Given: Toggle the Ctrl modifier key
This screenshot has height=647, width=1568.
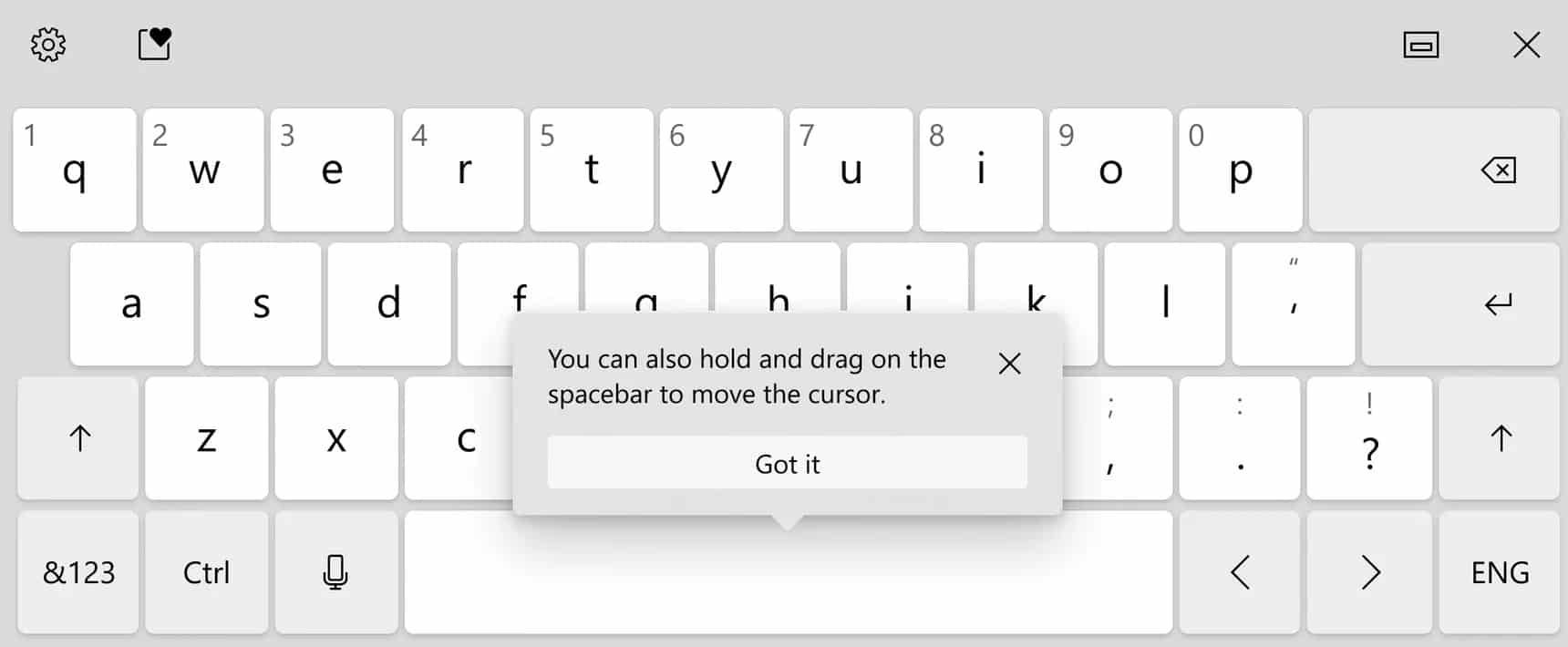Looking at the screenshot, I should (207, 572).
